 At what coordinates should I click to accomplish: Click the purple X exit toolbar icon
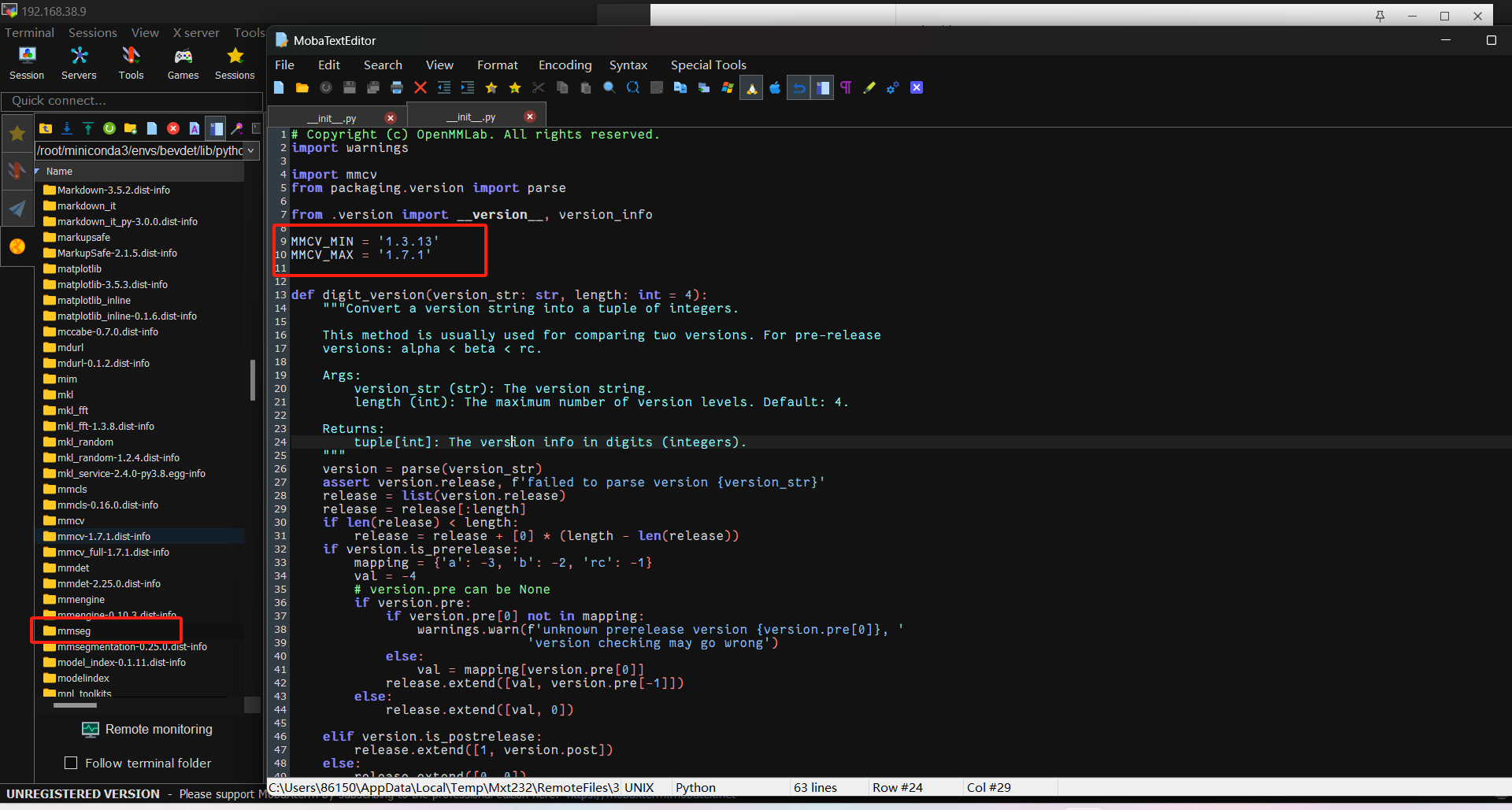(x=917, y=88)
